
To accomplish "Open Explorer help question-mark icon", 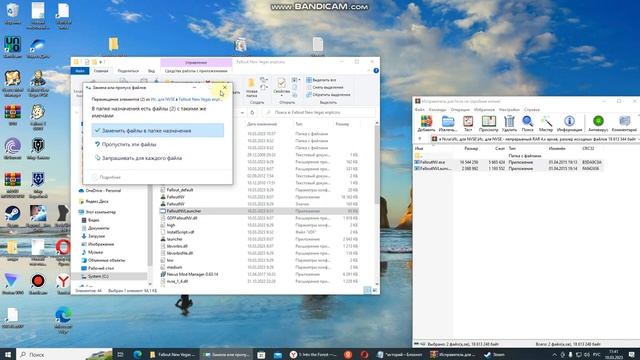I will [x=376, y=71].
